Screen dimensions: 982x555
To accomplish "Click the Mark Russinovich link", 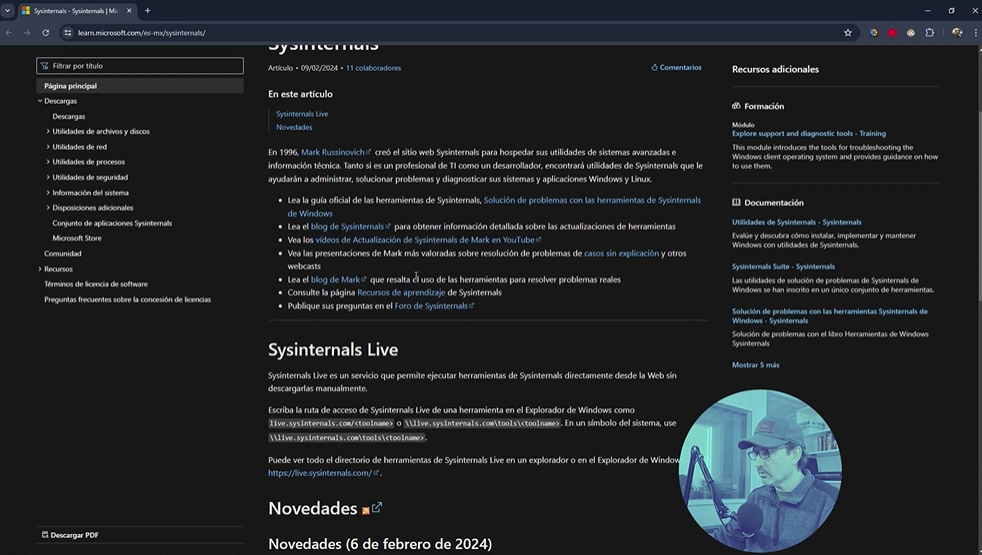I will pyautogui.click(x=333, y=152).
